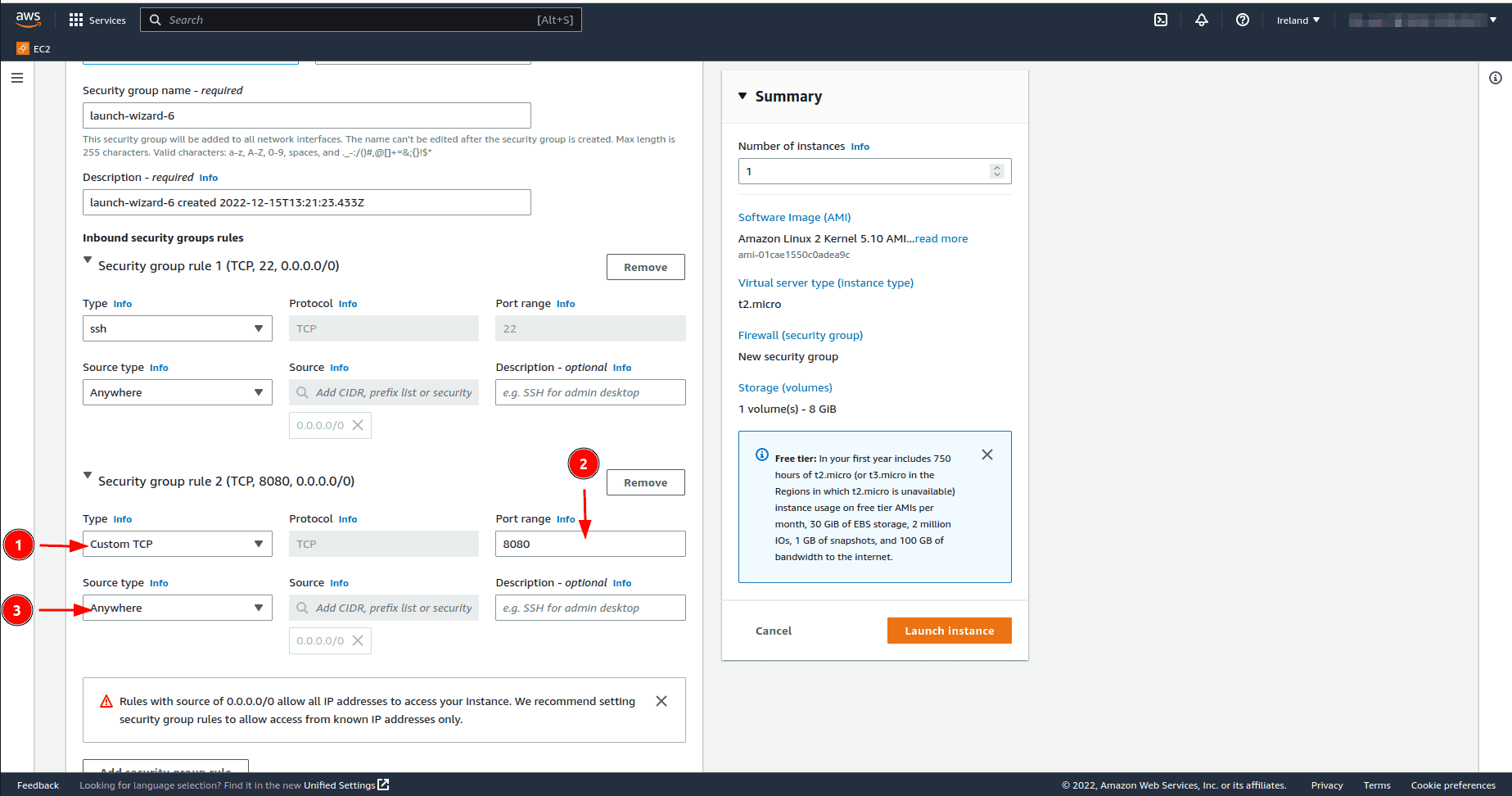Open the notifications bell
Viewport: 1512px width, 796px height.
[x=1202, y=20]
